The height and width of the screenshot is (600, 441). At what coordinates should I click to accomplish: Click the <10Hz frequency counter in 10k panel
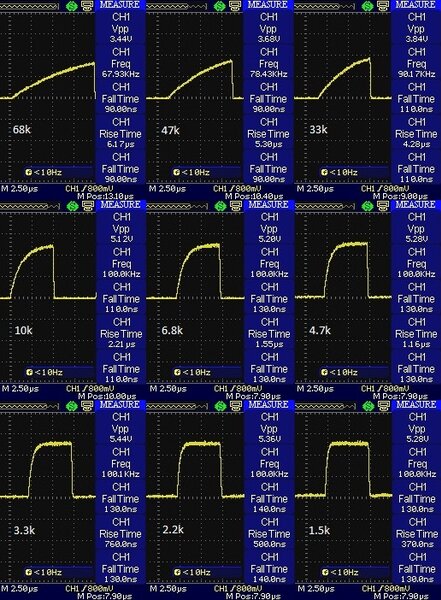click(x=44, y=372)
